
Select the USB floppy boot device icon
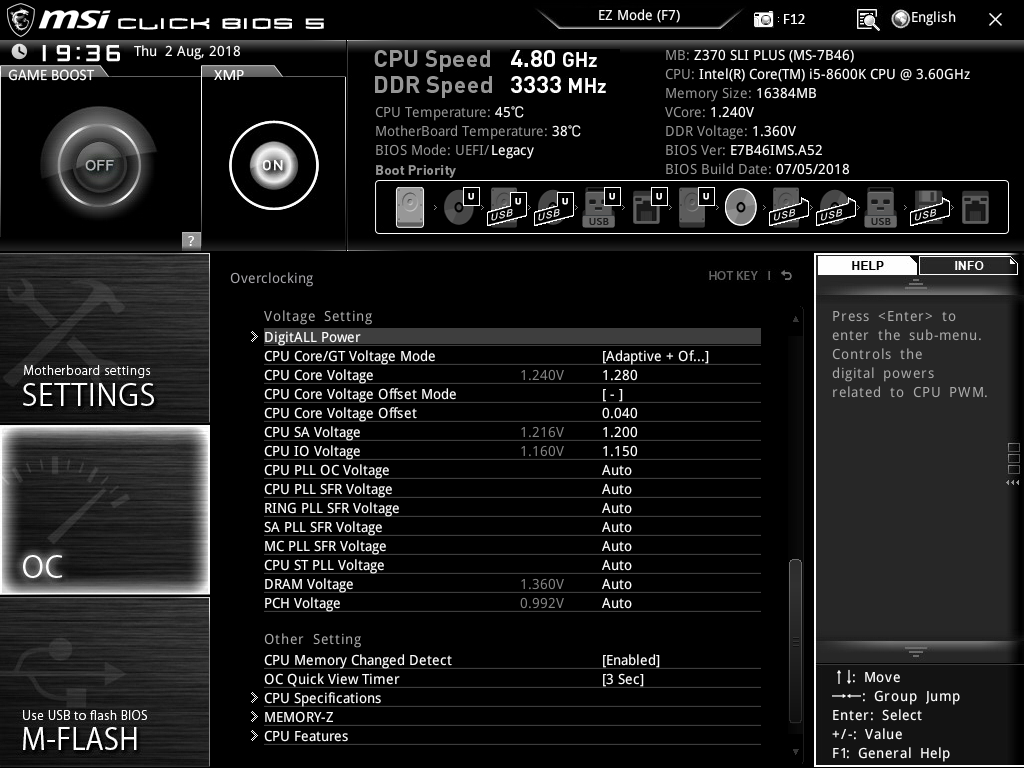[x=929, y=208]
